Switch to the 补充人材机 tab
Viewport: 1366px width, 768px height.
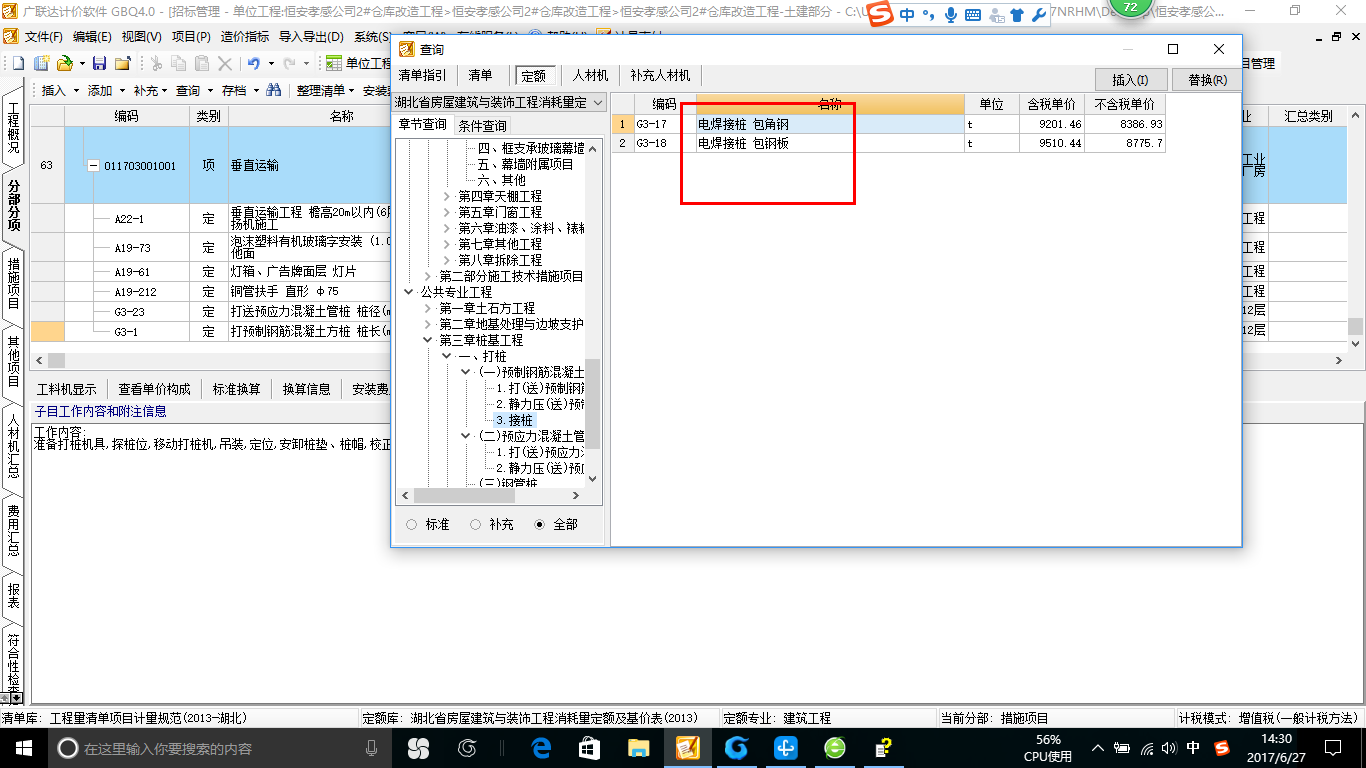tap(660, 76)
